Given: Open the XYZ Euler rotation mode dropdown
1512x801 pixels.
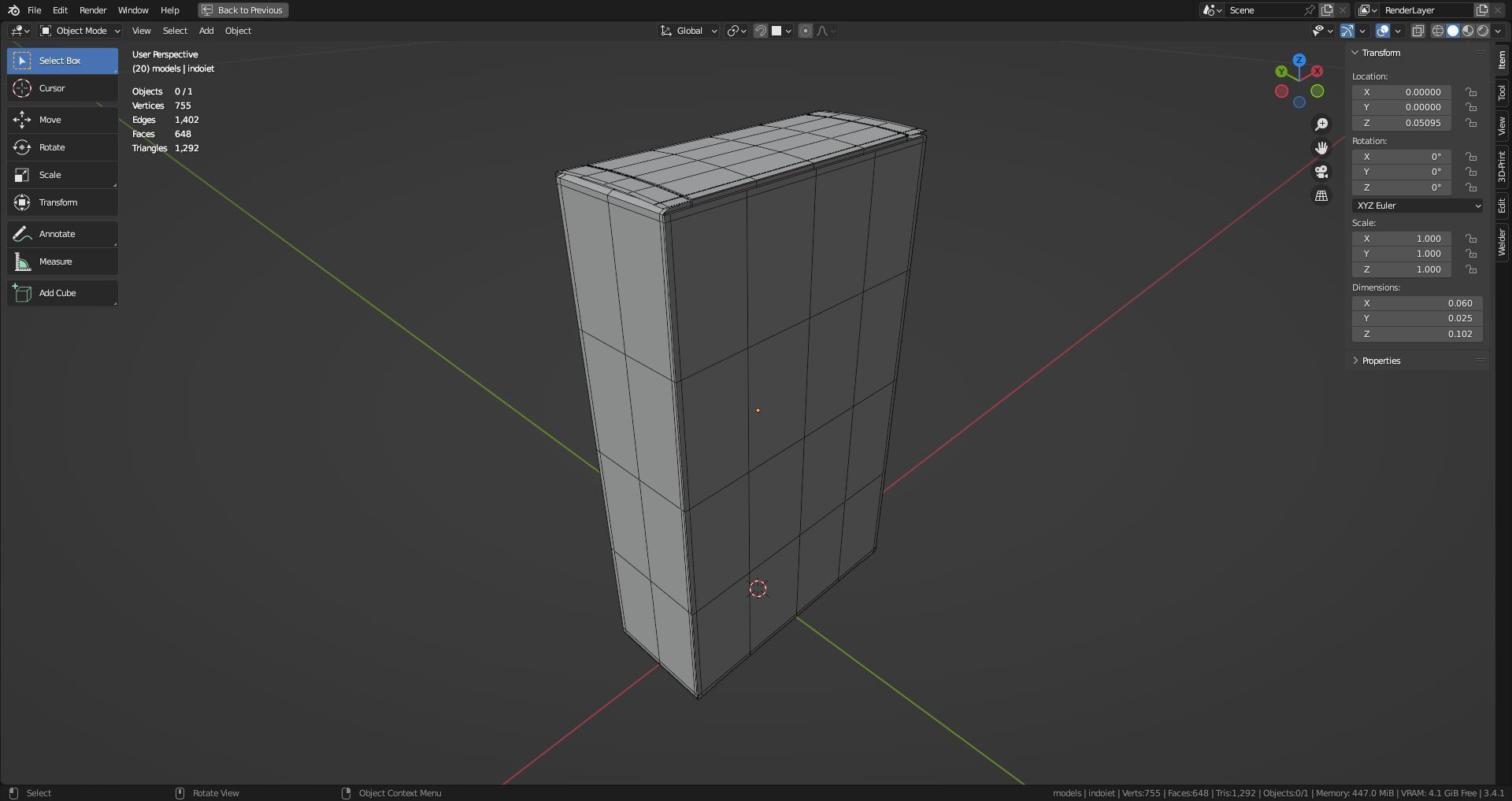Looking at the screenshot, I should [1417, 206].
